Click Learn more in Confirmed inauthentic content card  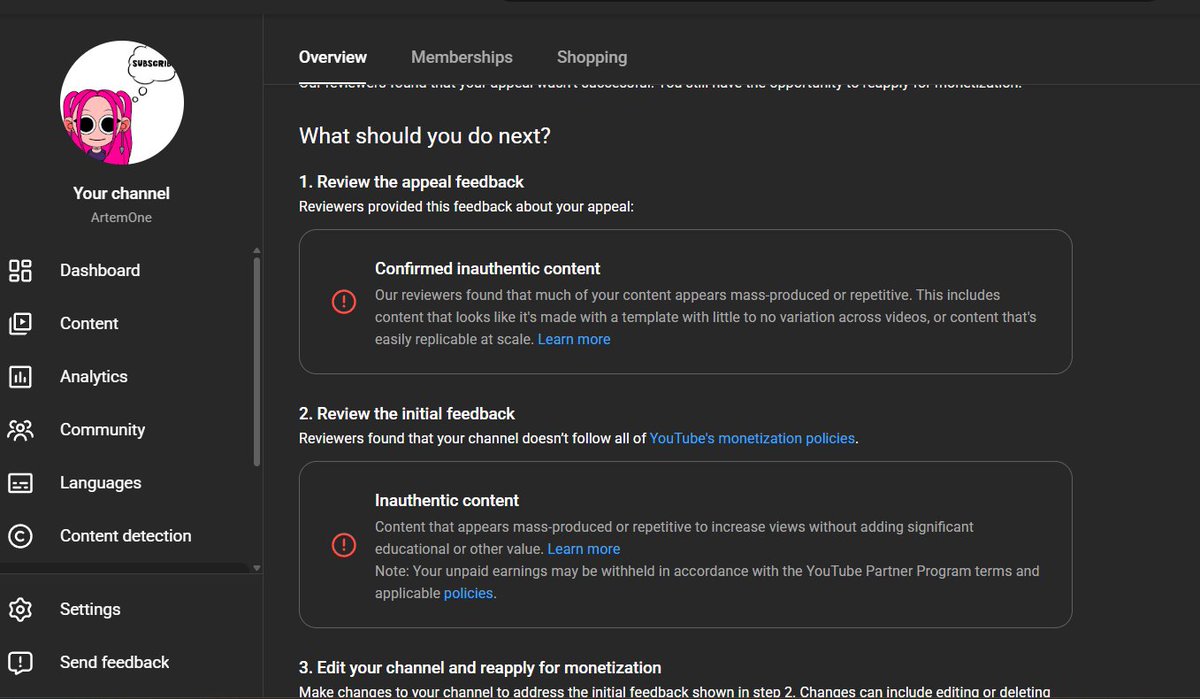[x=574, y=339]
